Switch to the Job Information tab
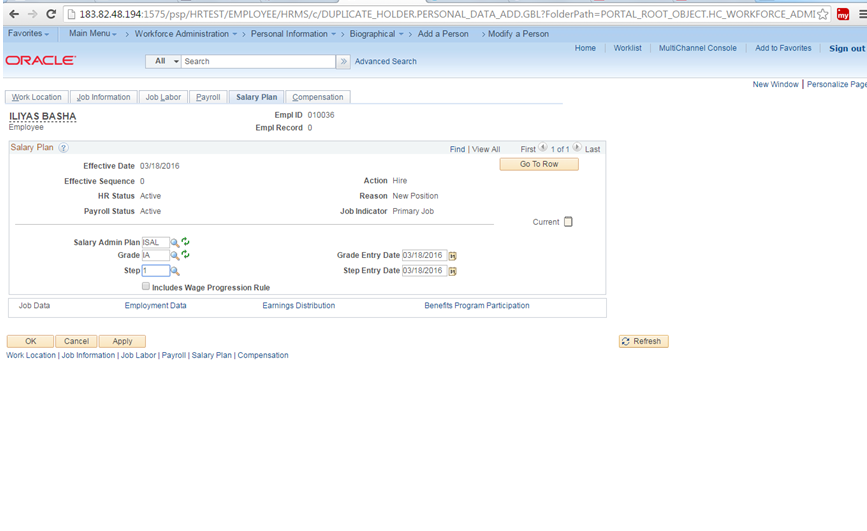Screen dimensions: 867x531 click(x=103, y=97)
